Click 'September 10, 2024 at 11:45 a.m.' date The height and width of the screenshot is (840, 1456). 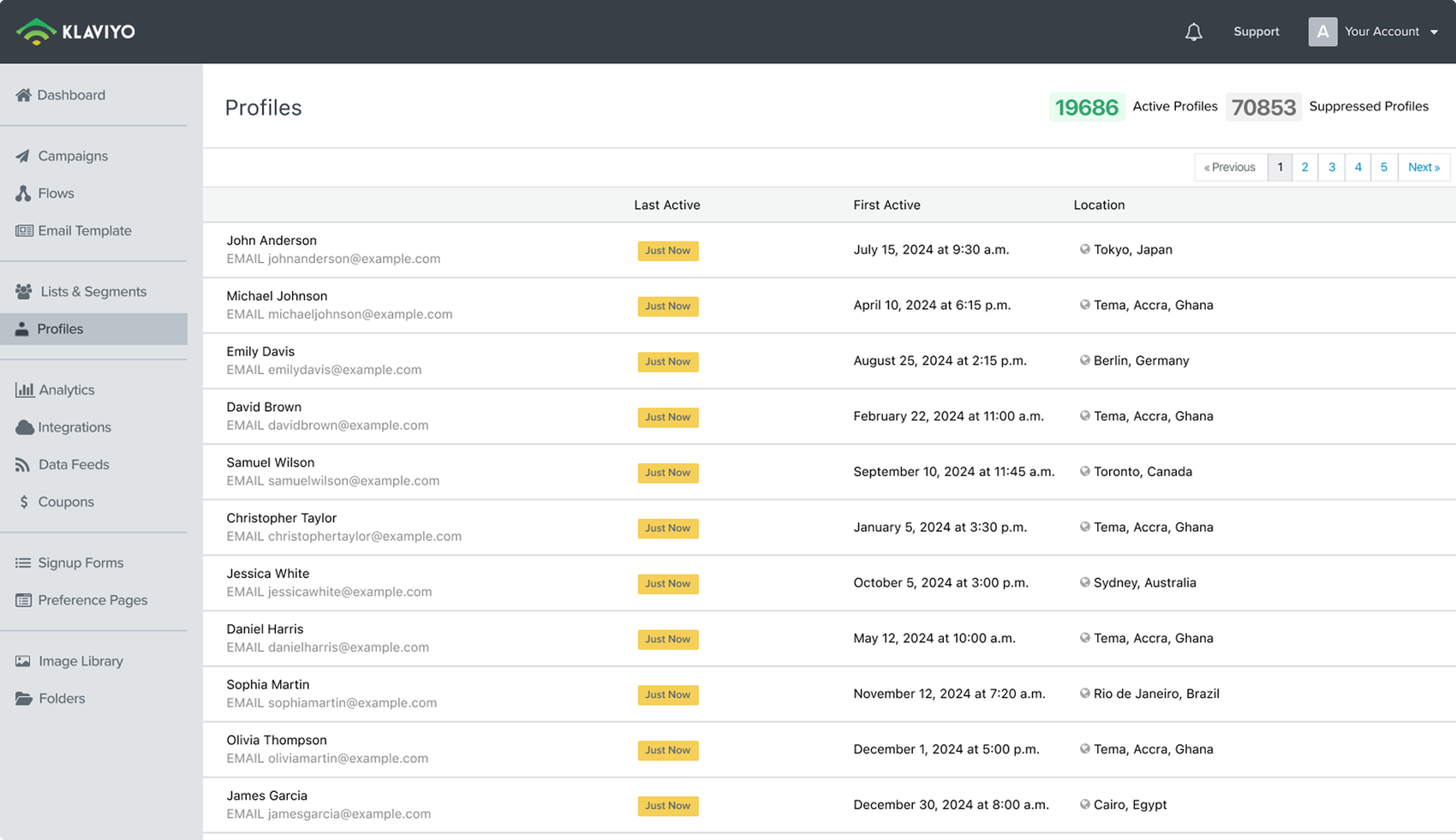tap(954, 472)
